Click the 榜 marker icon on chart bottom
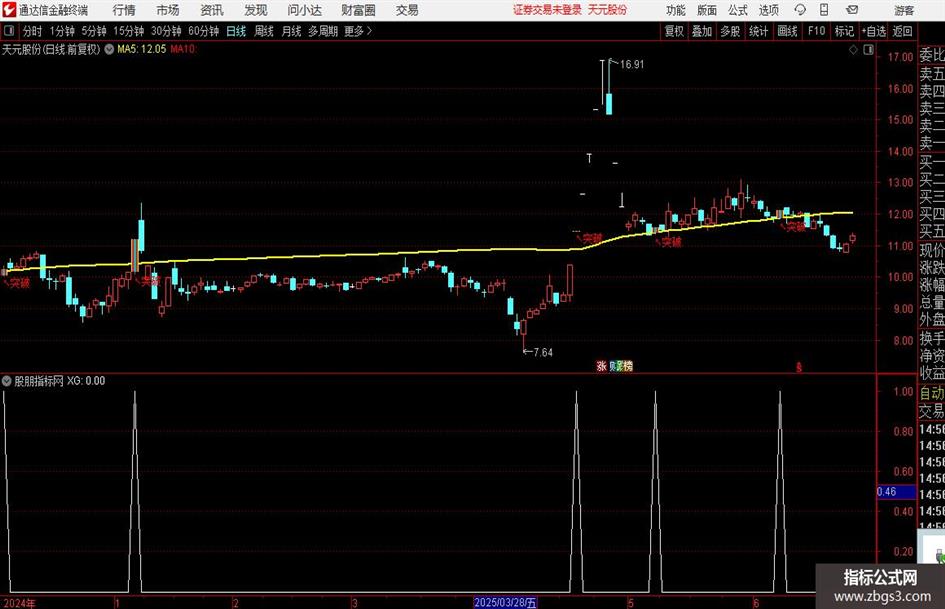The height and width of the screenshot is (609, 945). (x=628, y=366)
